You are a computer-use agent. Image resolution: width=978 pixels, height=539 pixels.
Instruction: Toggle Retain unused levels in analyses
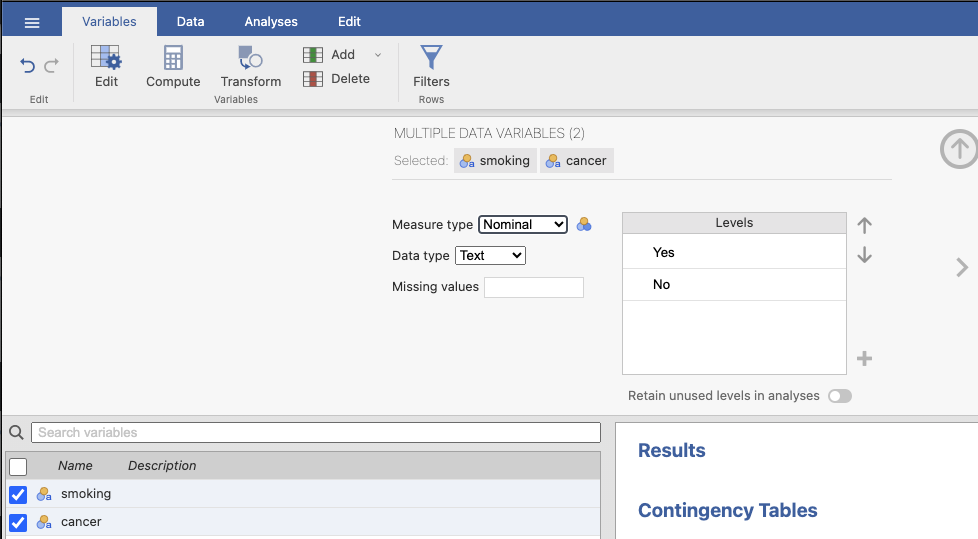(839, 396)
